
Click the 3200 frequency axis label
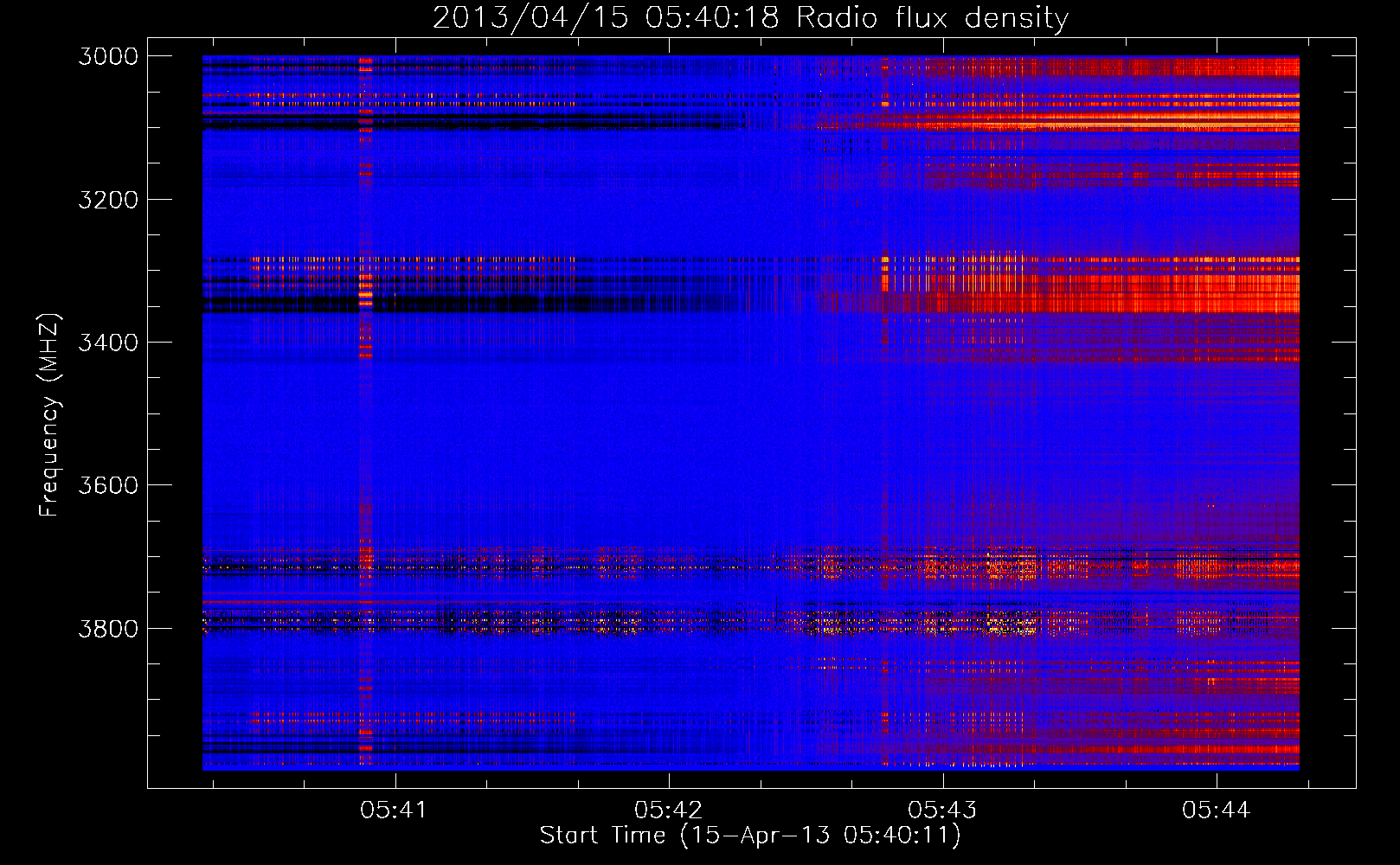[108, 200]
